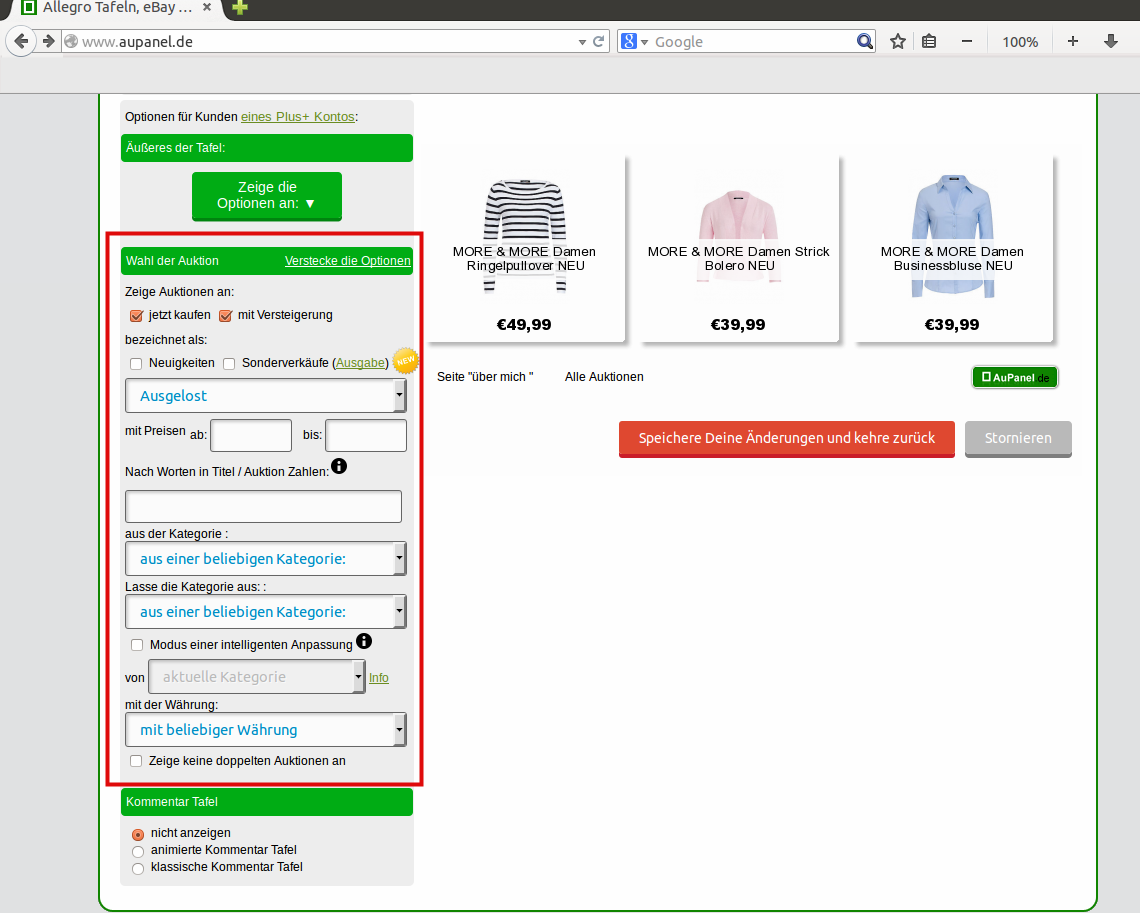Screen dimensions: 1140x913
Task: Bookmark this page with the star icon
Action: (x=898, y=41)
